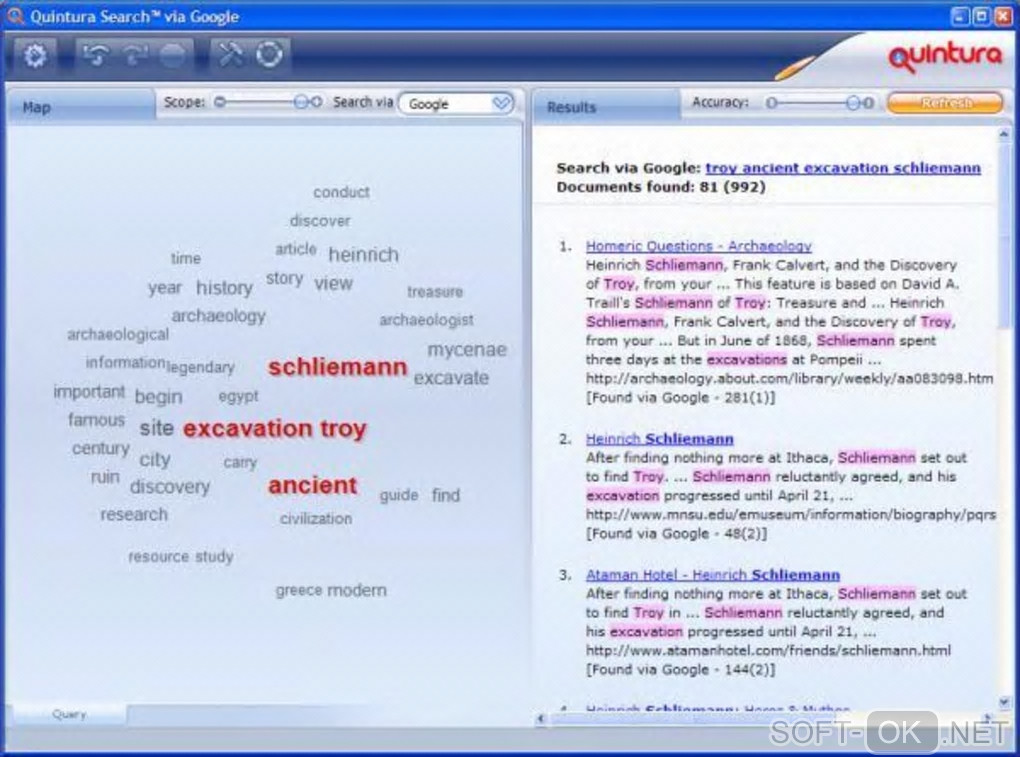Open the Query tab at bottom
This screenshot has height=757, width=1020.
(69, 713)
